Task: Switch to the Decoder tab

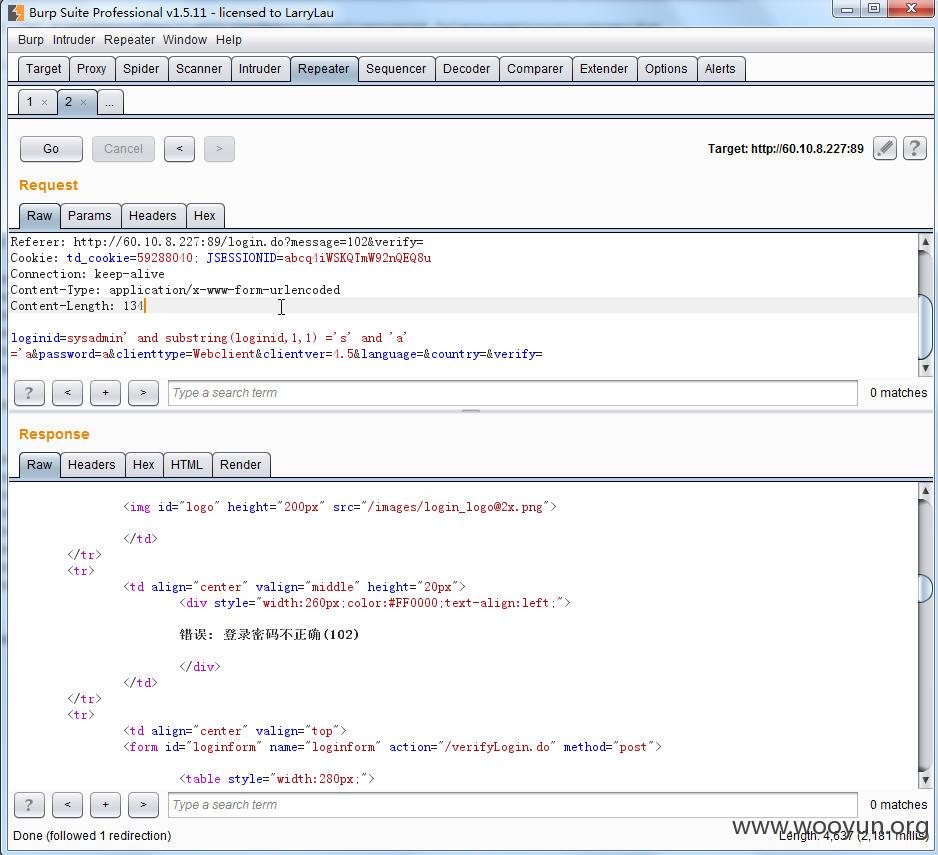Action: 467,69
